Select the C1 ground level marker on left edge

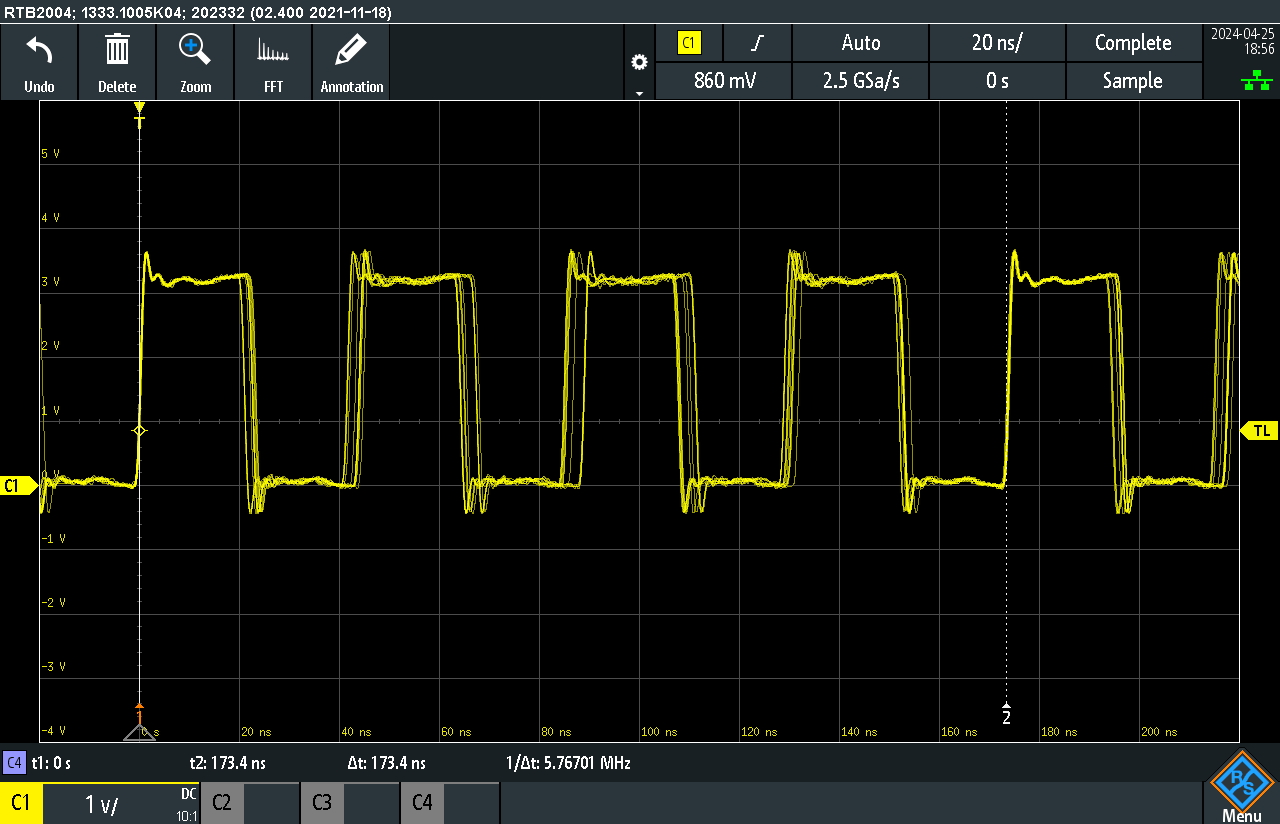pyautogui.click(x=17, y=486)
